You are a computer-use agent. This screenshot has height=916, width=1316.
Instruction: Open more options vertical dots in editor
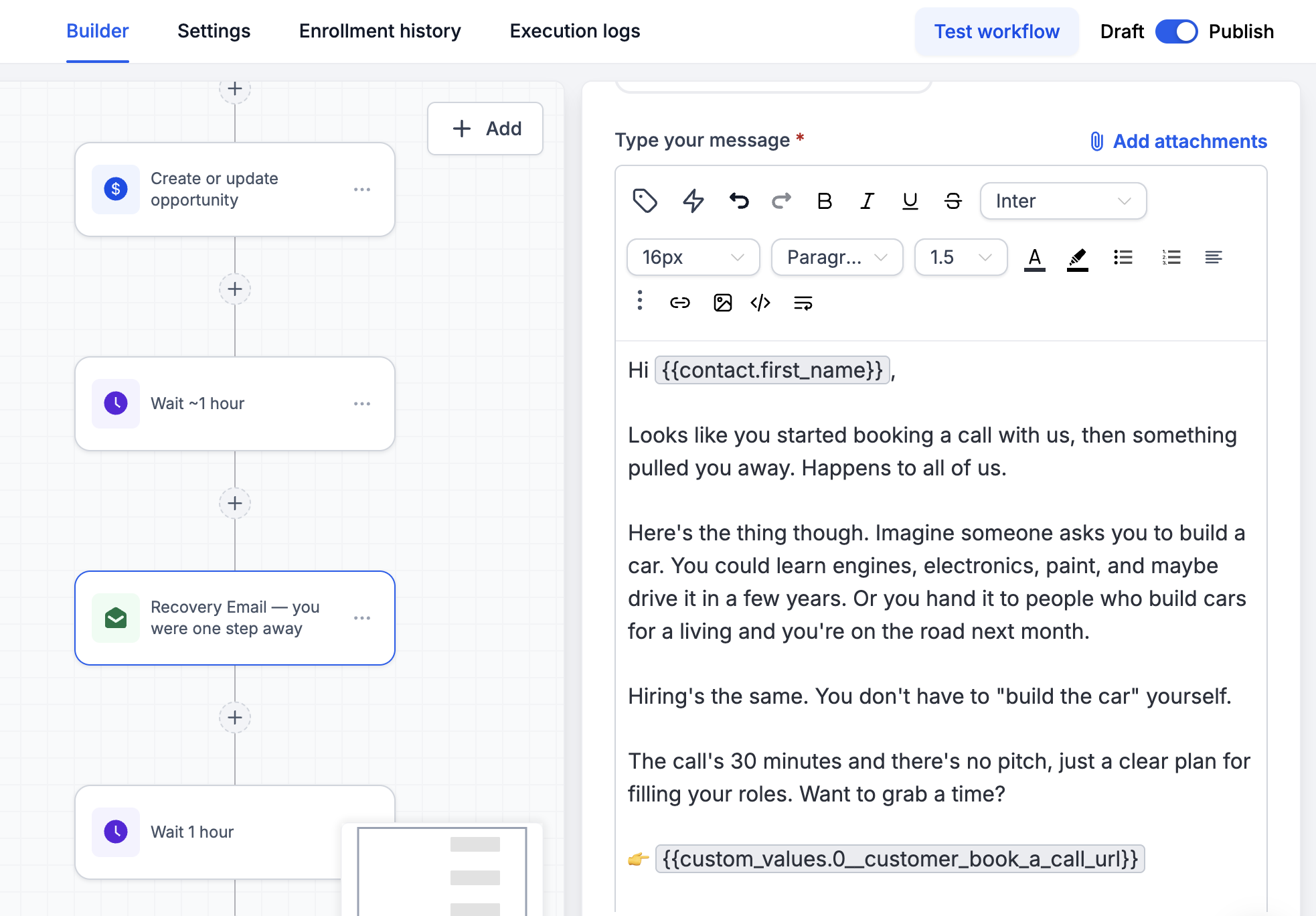[640, 301]
